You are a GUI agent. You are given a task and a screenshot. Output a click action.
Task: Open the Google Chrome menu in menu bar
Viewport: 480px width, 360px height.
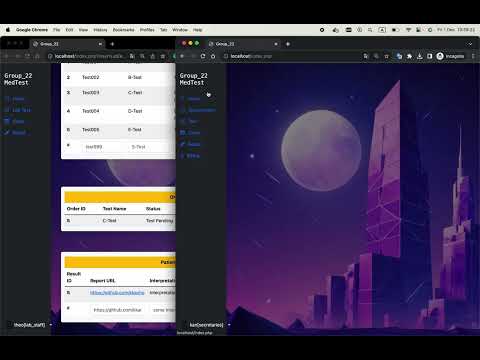coord(32,30)
